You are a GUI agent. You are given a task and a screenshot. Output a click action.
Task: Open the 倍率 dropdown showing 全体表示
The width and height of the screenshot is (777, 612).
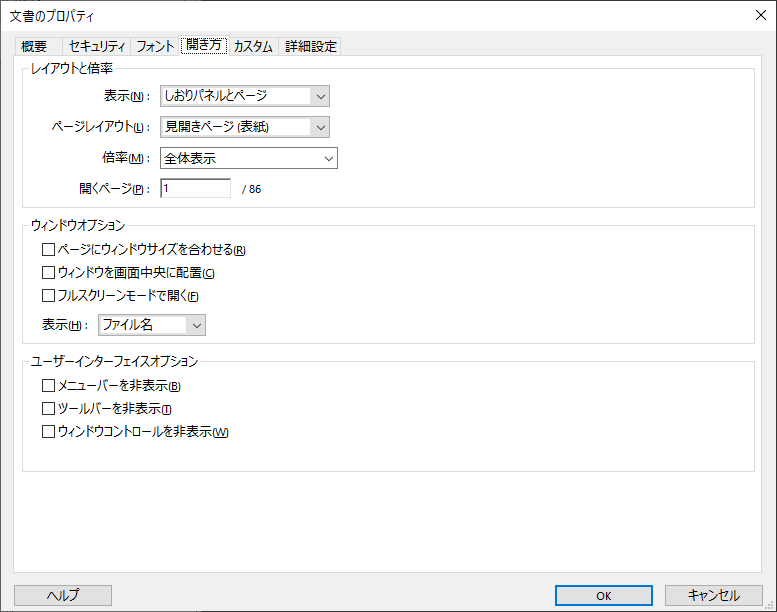[249, 159]
